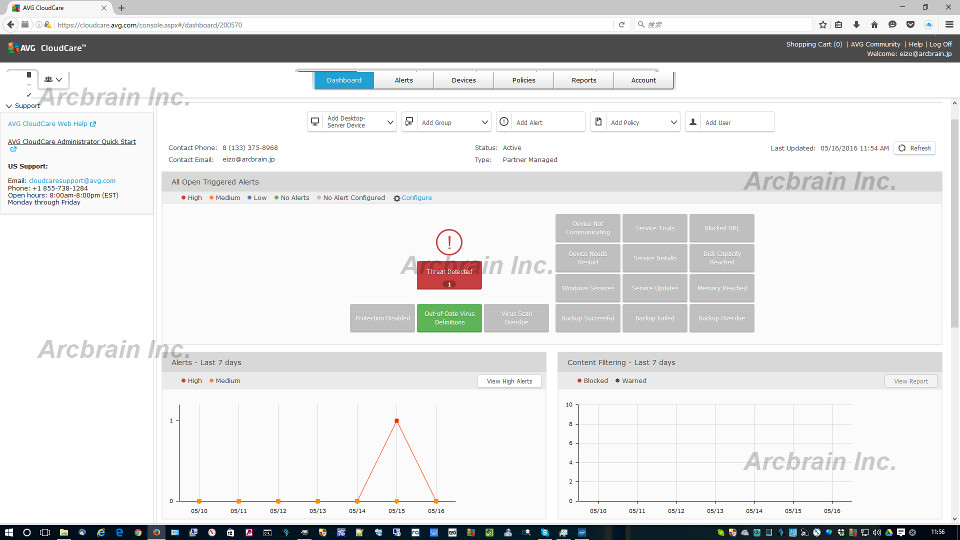Screen dimensions: 960x540
Task: Click the 05/15 peak point on alerts chart
Action: 397,421
